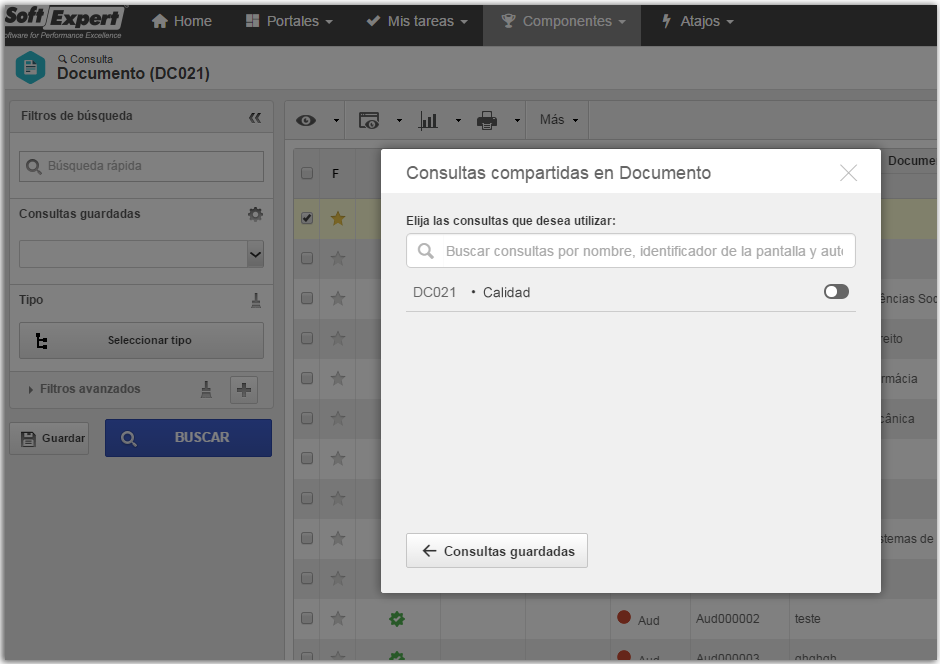Click the BUSCAR button
Image resolution: width=940 pixels, height=664 pixels.
pyautogui.click(x=188, y=438)
